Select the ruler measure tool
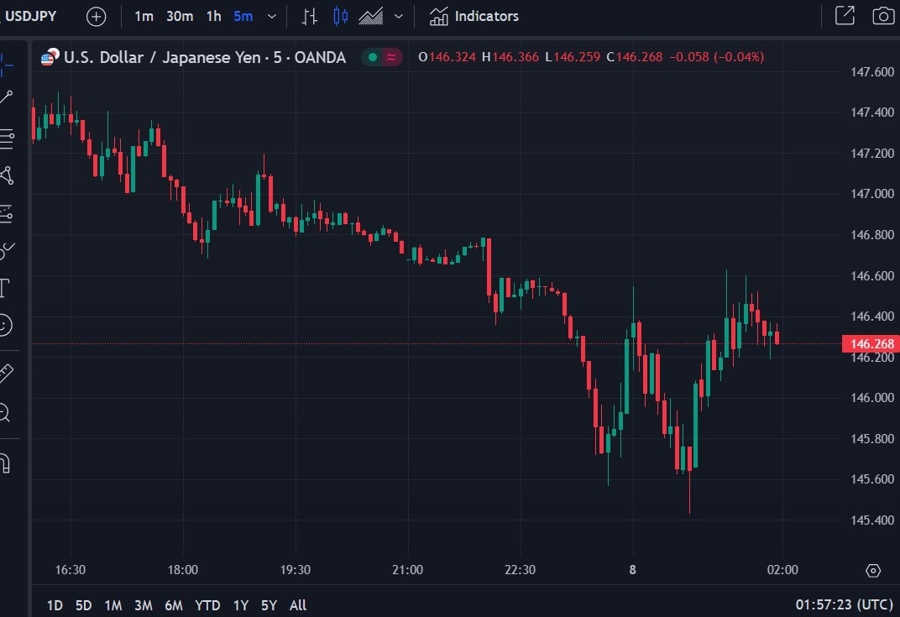Viewport: 900px width, 617px height. (6, 374)
